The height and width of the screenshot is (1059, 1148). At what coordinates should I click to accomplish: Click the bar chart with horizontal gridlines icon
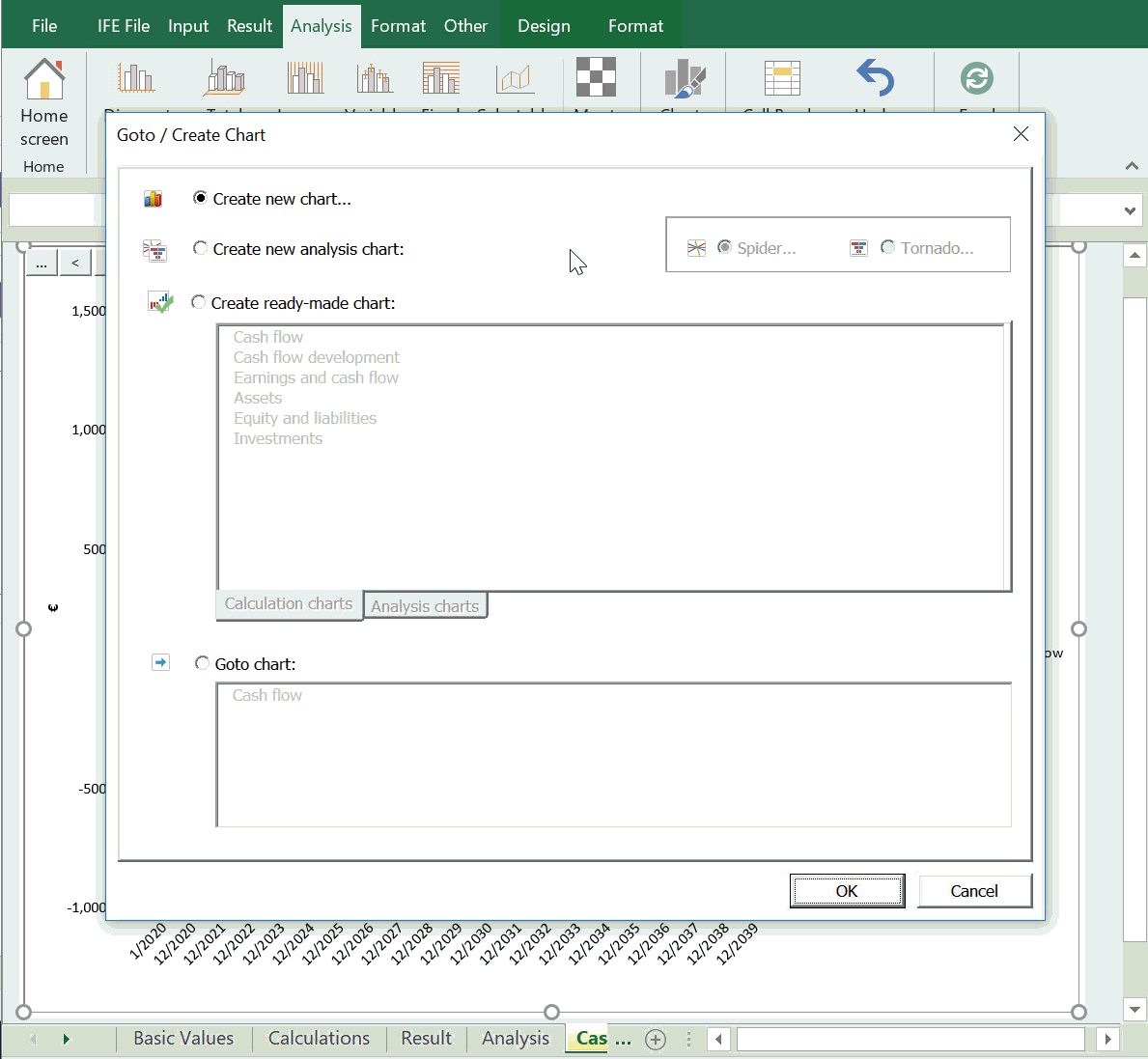[441, 78]
